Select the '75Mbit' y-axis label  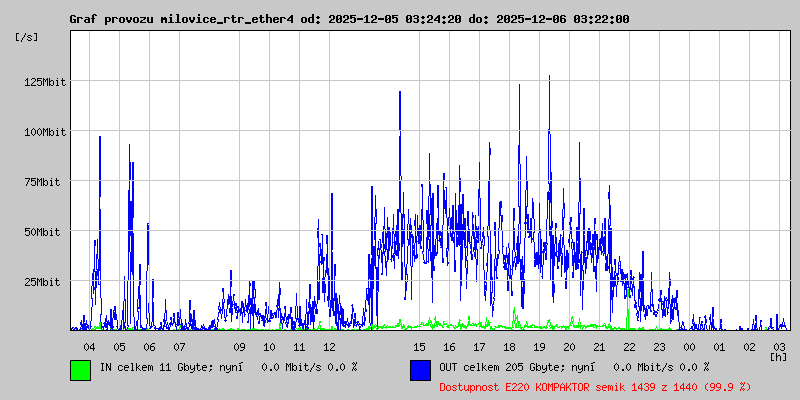[x=42, y=182]
